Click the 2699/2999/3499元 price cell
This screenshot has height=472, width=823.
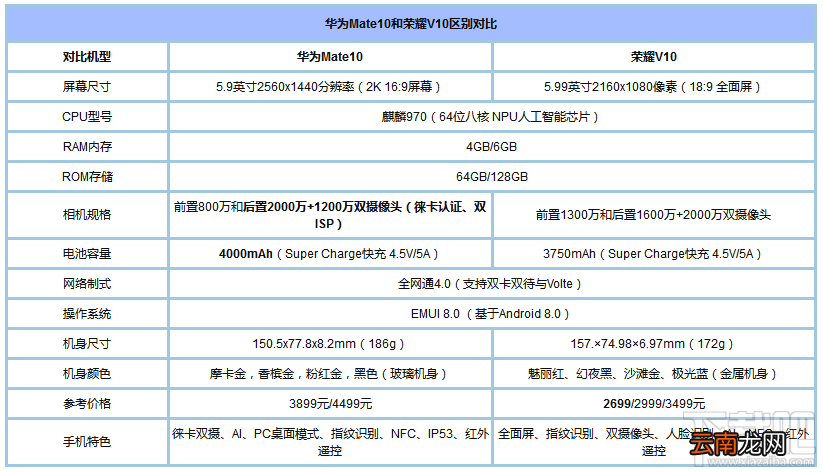pos(654,403)
